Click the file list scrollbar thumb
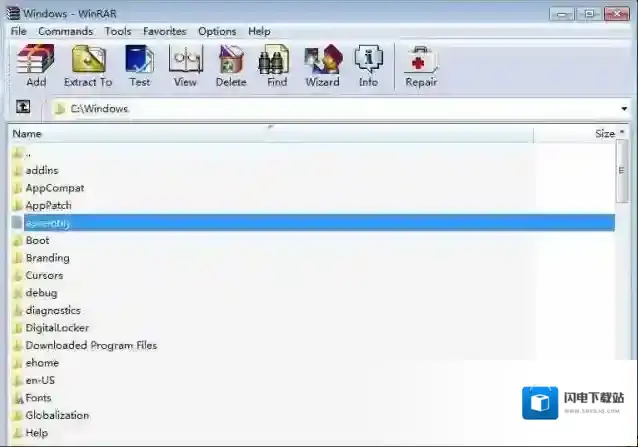Viewport: 638px width, 447px height. 622,171
